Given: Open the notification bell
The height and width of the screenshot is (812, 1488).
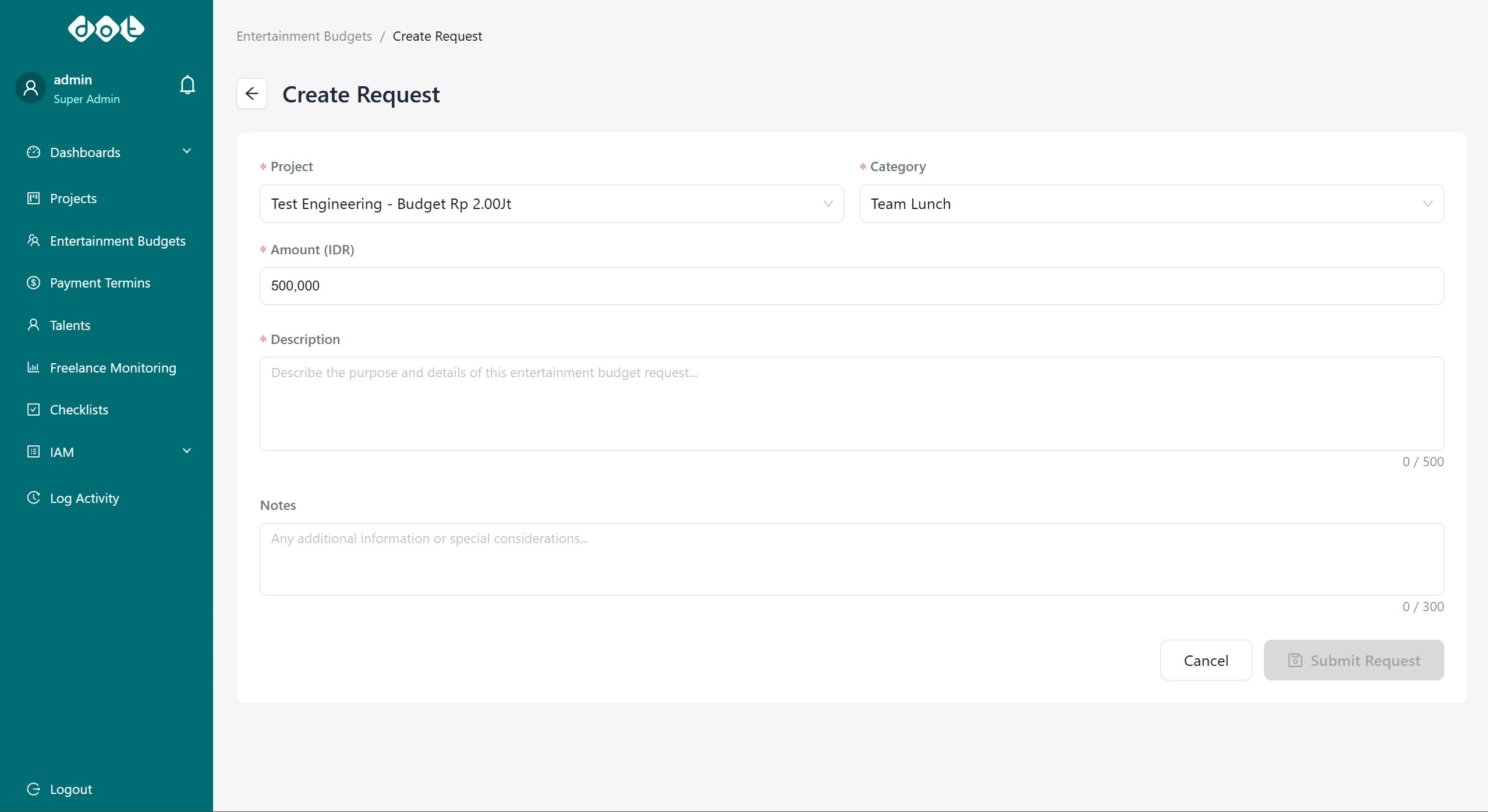Looking at the screenshot, I should (x=187, y=85).
